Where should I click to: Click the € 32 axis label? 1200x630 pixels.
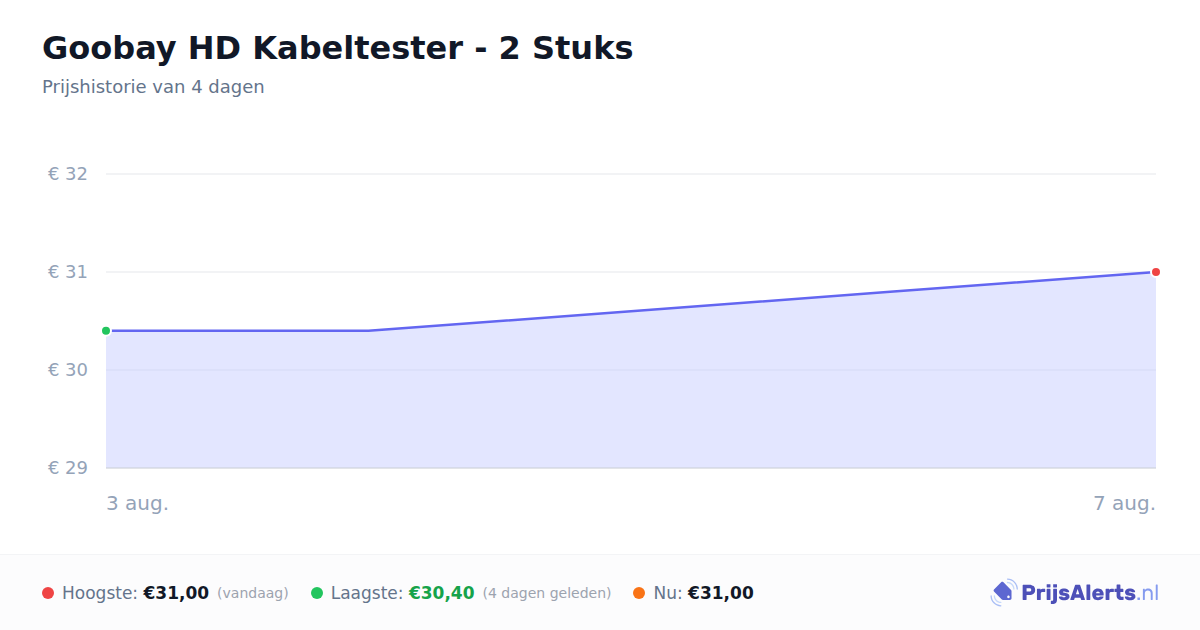tap(68, 174)
